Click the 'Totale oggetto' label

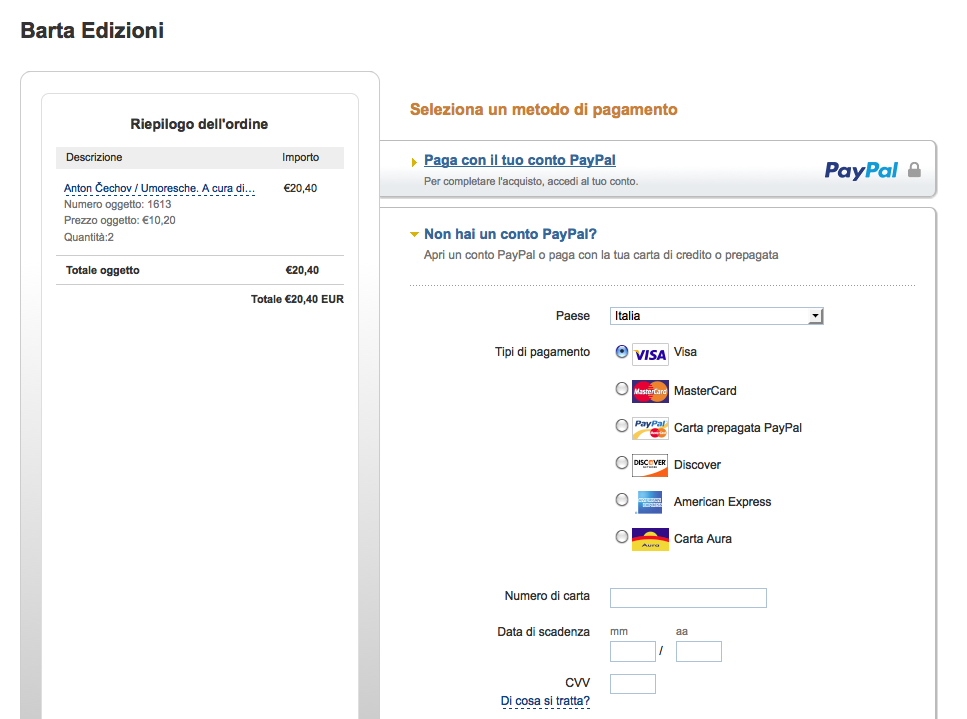coord(103,270)
